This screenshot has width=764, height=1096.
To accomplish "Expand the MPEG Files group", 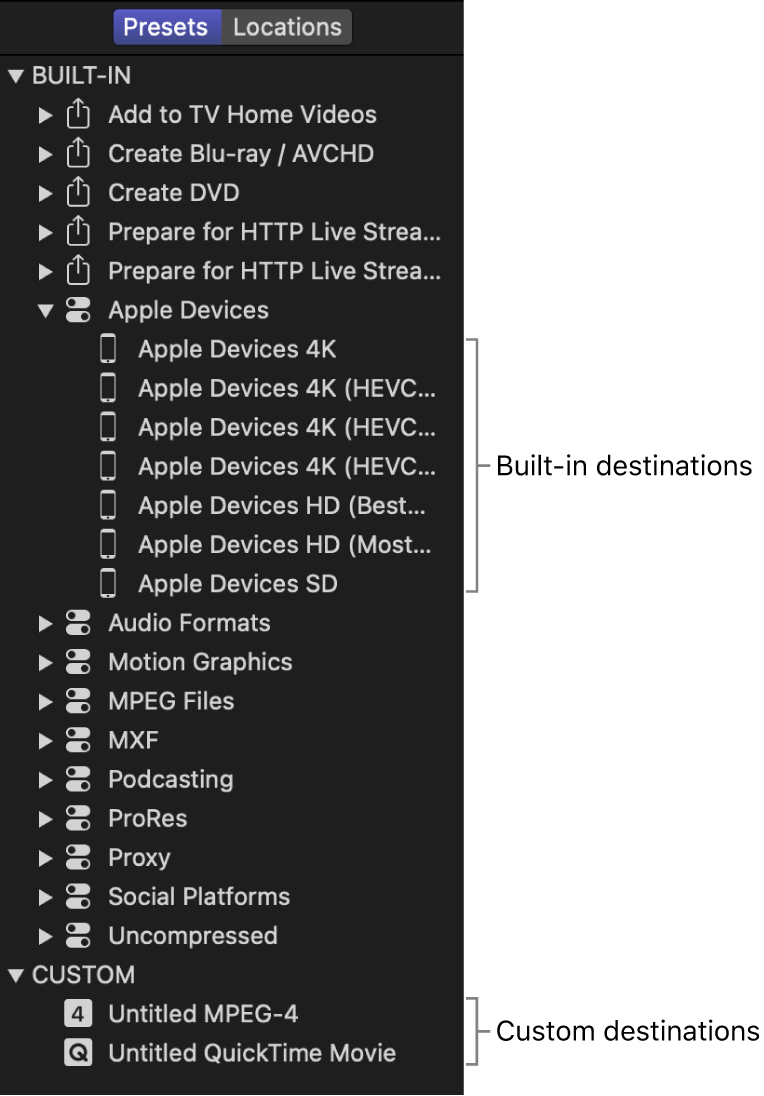I will pos(46,701).
